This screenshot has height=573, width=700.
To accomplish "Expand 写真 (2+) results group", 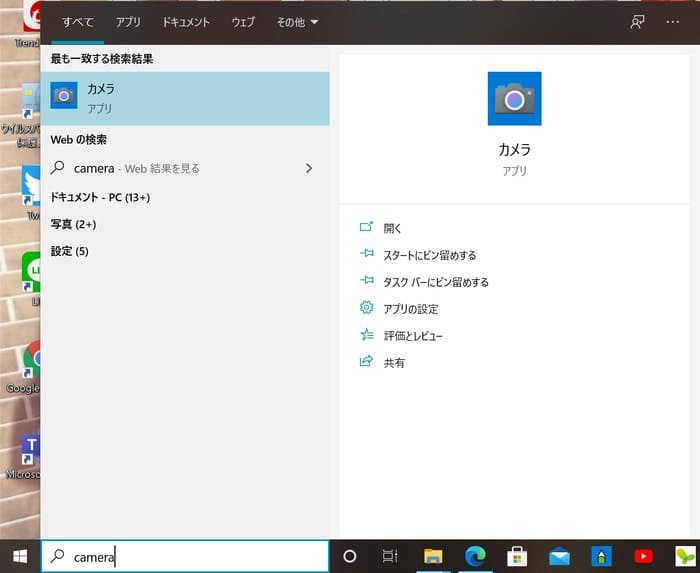I will tap(74, 224).
